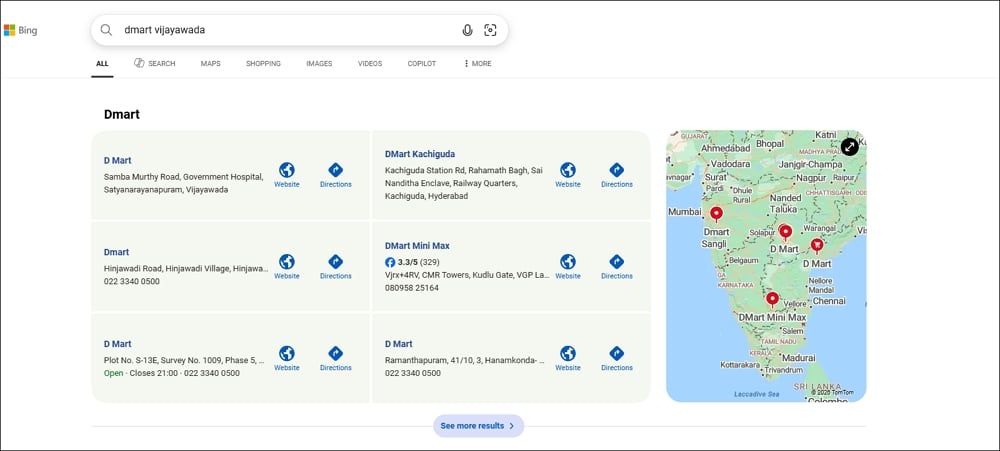Click Mumbai label on the map
The width and height of the screenshot is (1000, 451).
[685, 212]
